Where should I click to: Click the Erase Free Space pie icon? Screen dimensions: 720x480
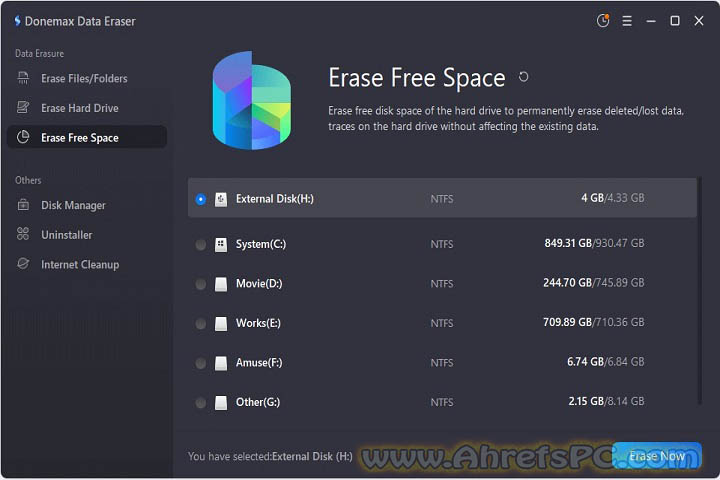coord(23,137)
